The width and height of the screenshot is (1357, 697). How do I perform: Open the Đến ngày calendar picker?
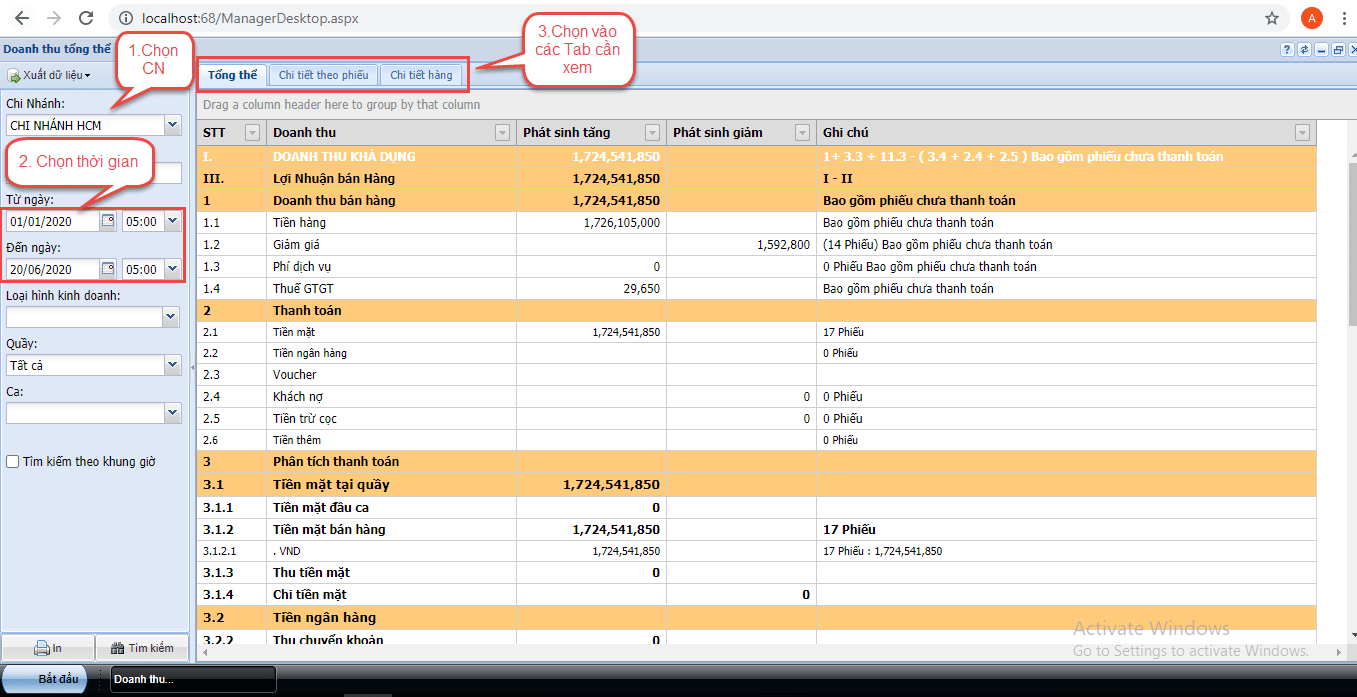tap(108, 269)
